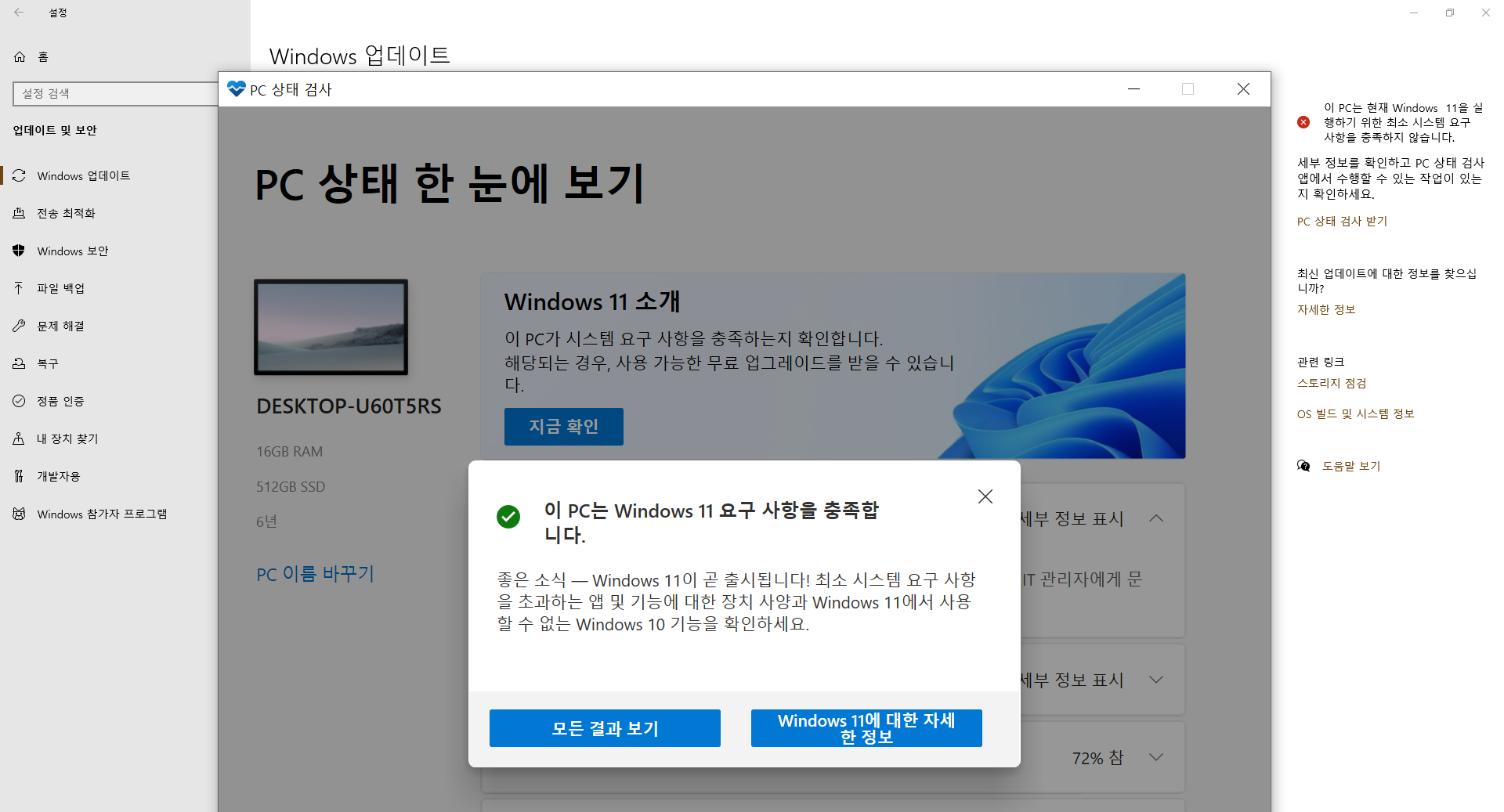Screen dimensions: 1504x812
Task: Click the 지금 확인 button
Action: coord(563,426)
